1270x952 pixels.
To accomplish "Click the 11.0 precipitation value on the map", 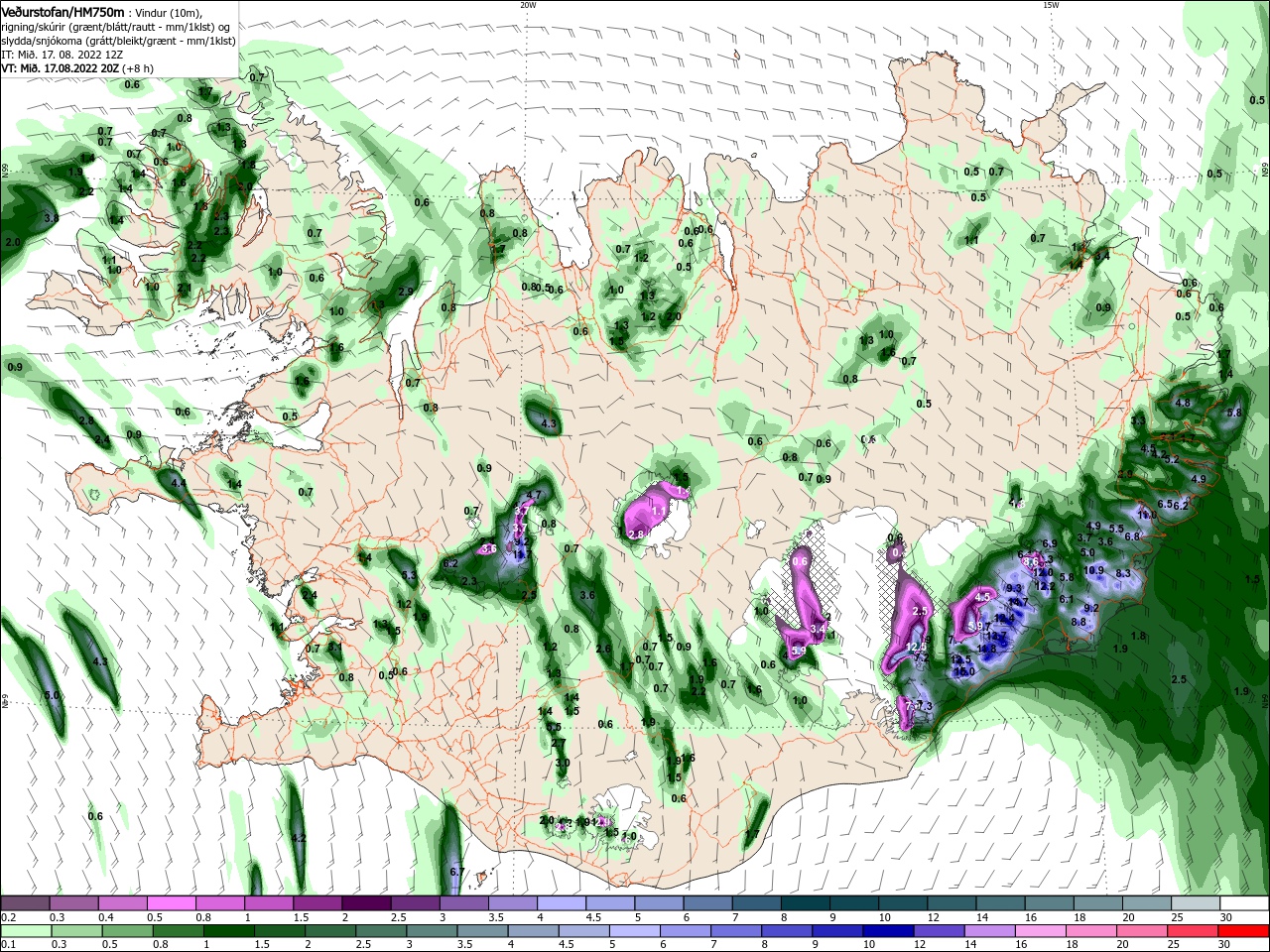I will pos(1148,516).
